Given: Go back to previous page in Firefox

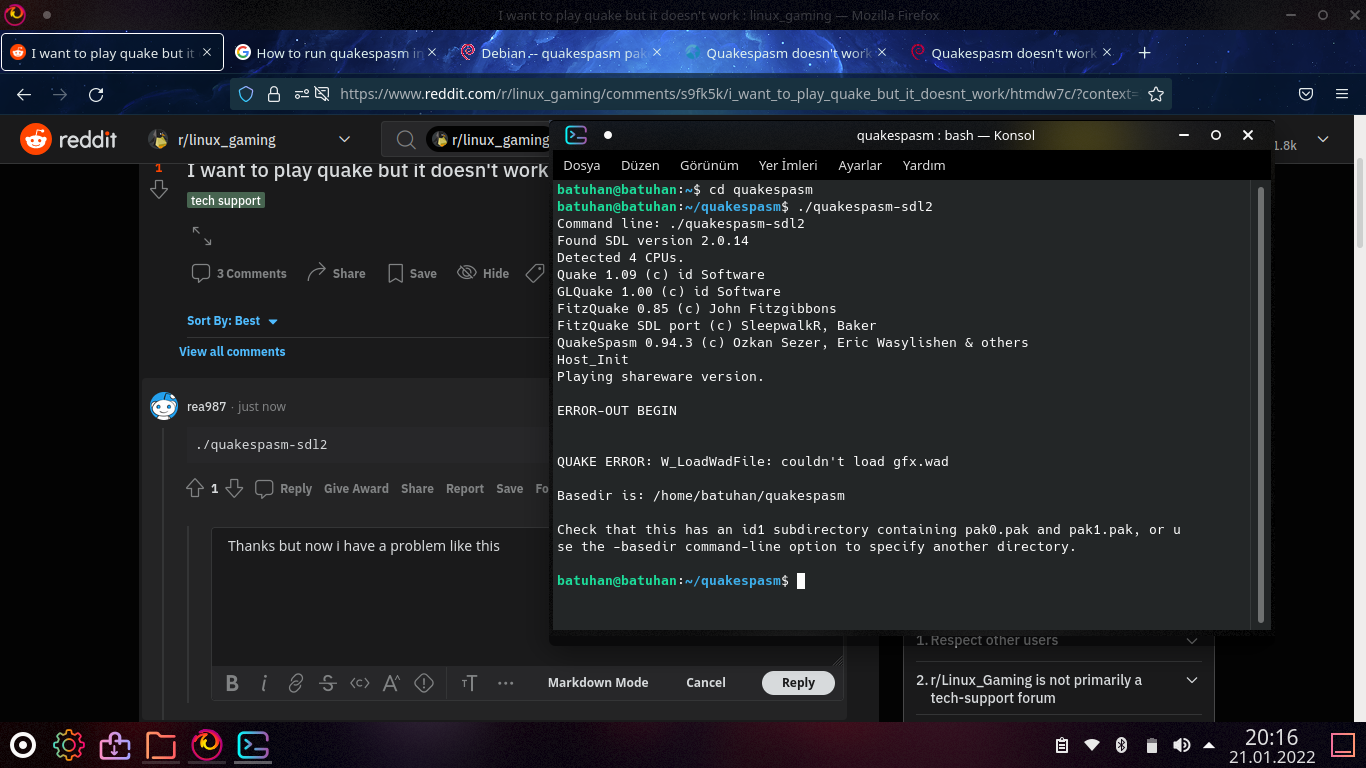Looking at the screenshot, I should click(24, 94).
